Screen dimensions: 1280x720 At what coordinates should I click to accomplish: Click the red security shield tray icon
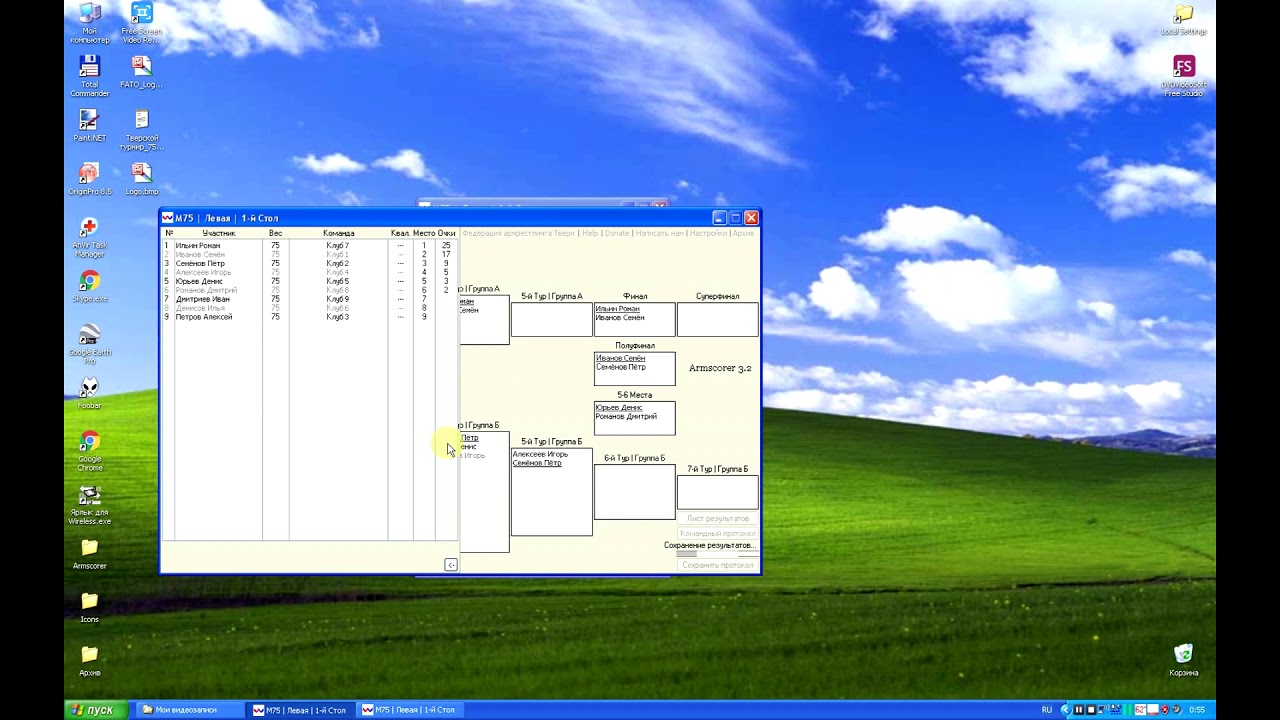(1163, 710)
